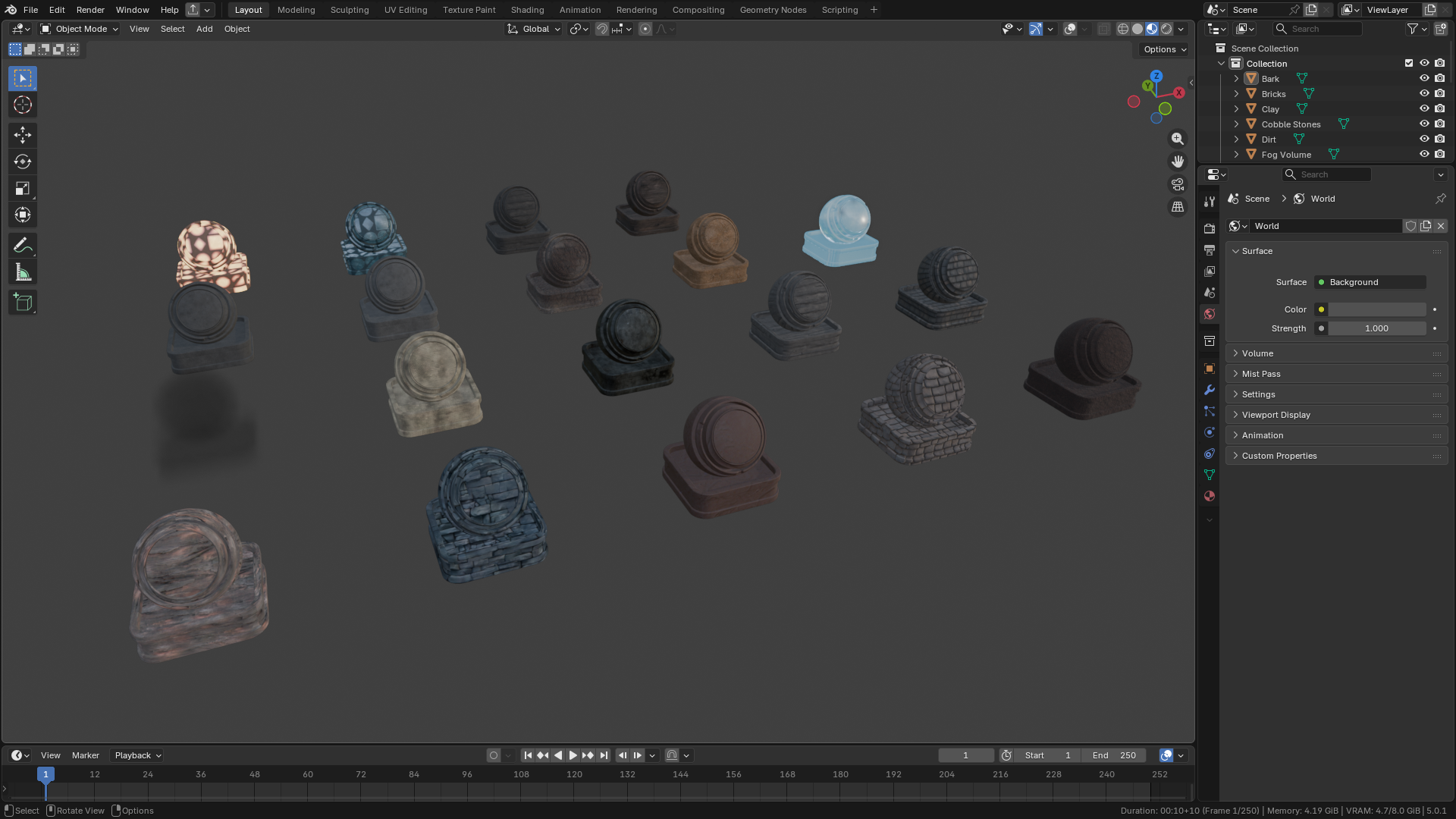
Task: Open the Render menu
Action: click(x=90, y=10)
